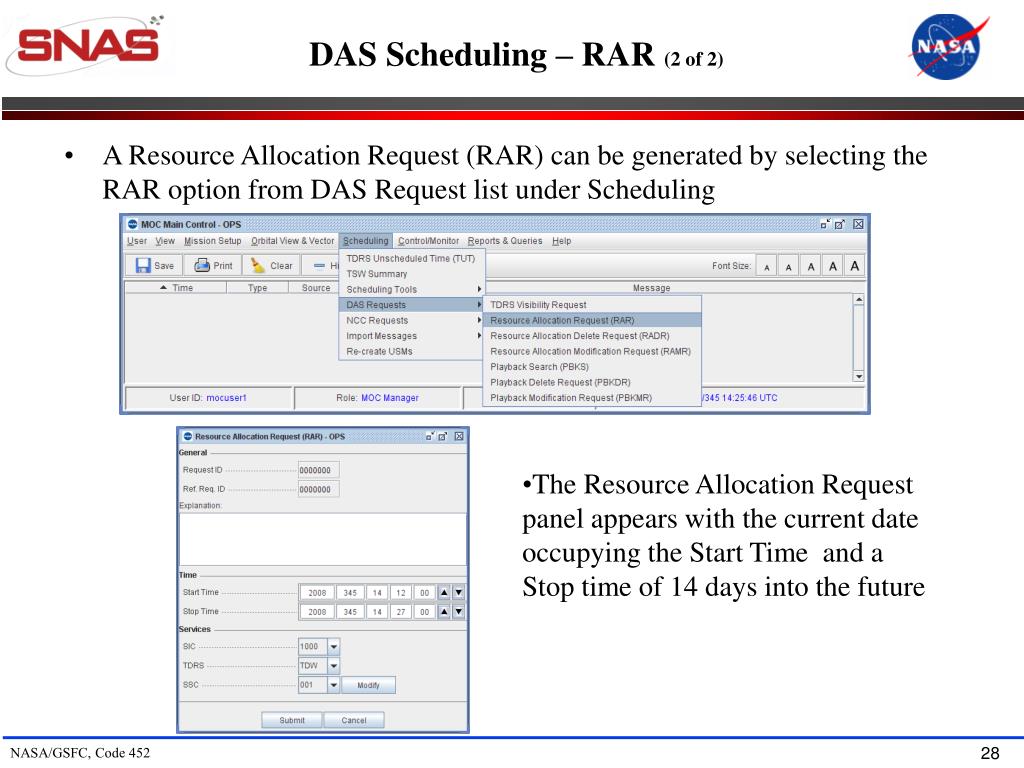Maximize the MOC Main Control window
This screenshot has height=768, width=1024.
click(840, 224)
